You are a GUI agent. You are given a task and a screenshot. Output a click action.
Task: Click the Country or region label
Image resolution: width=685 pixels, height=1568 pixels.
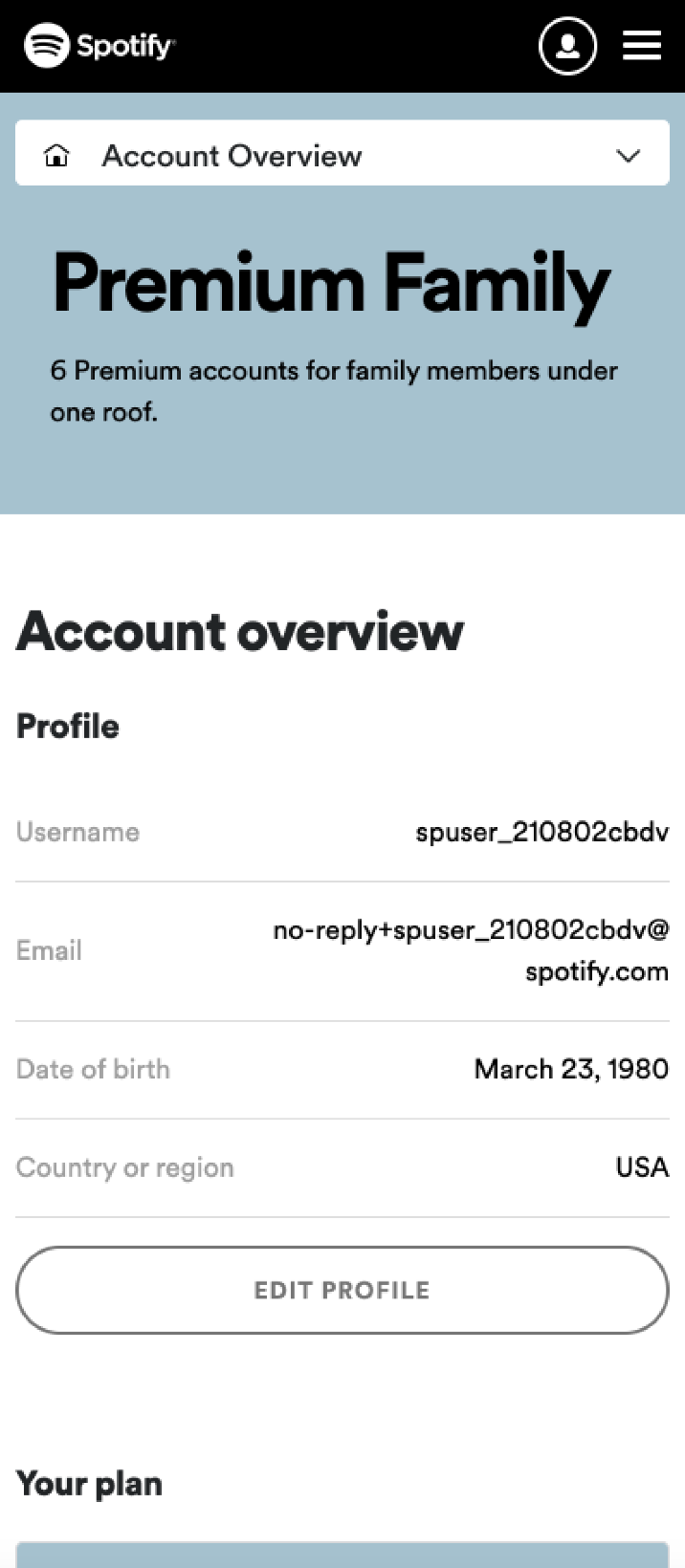pos(124,1167)
